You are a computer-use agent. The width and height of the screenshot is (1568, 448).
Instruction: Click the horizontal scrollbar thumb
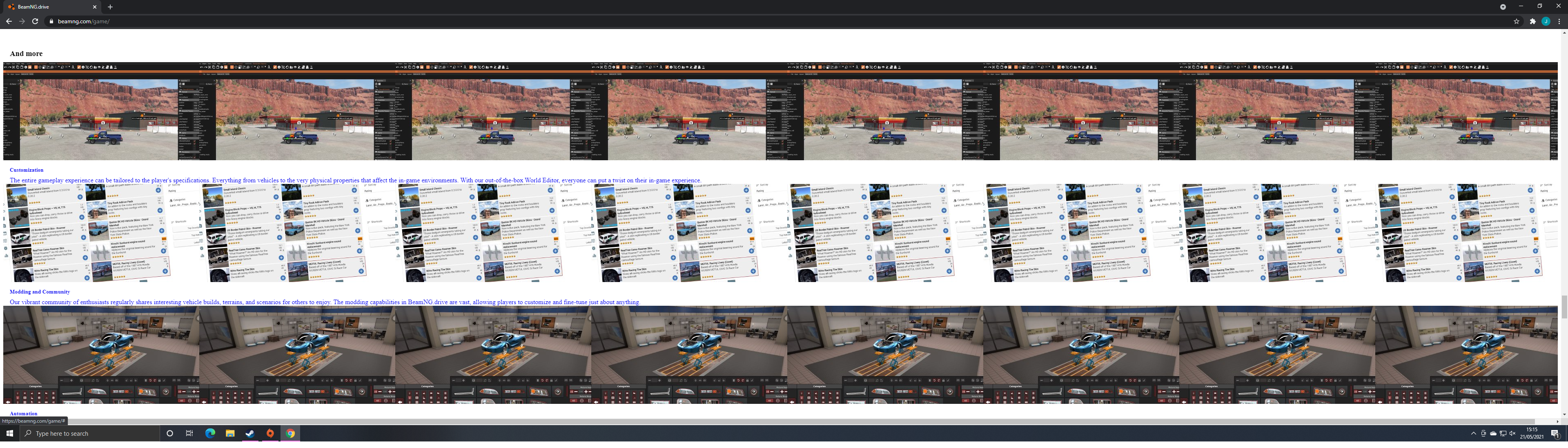pyautogui.click(x=771, y=421)
